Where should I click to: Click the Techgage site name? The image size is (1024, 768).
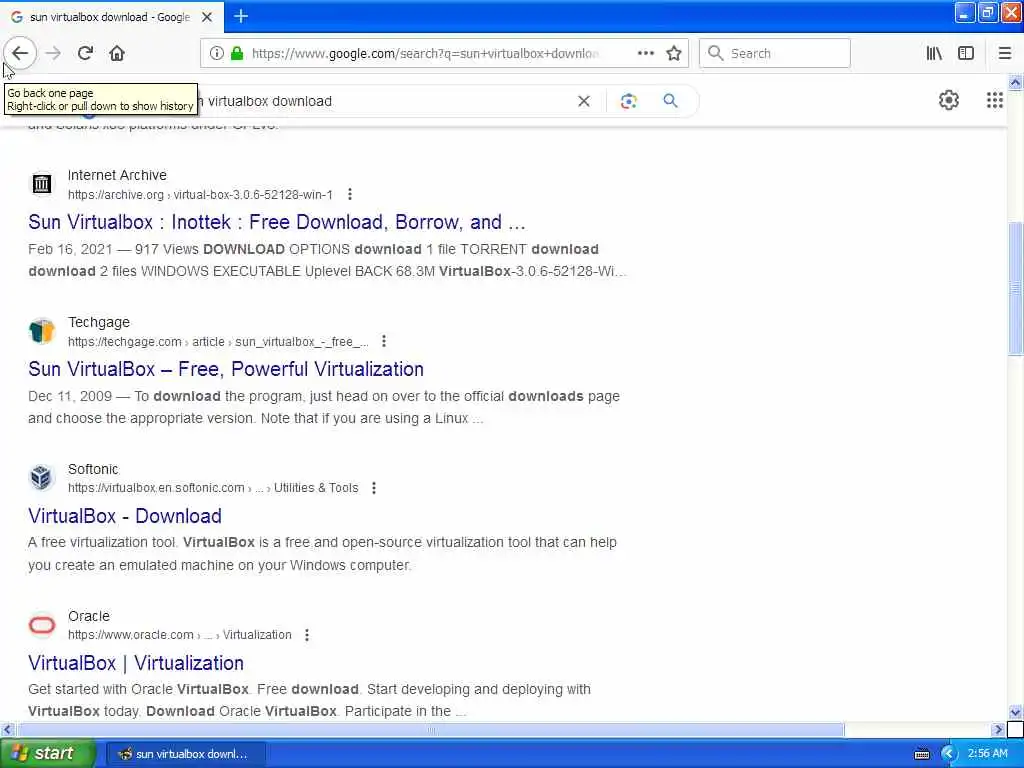(x=99, y=322)
